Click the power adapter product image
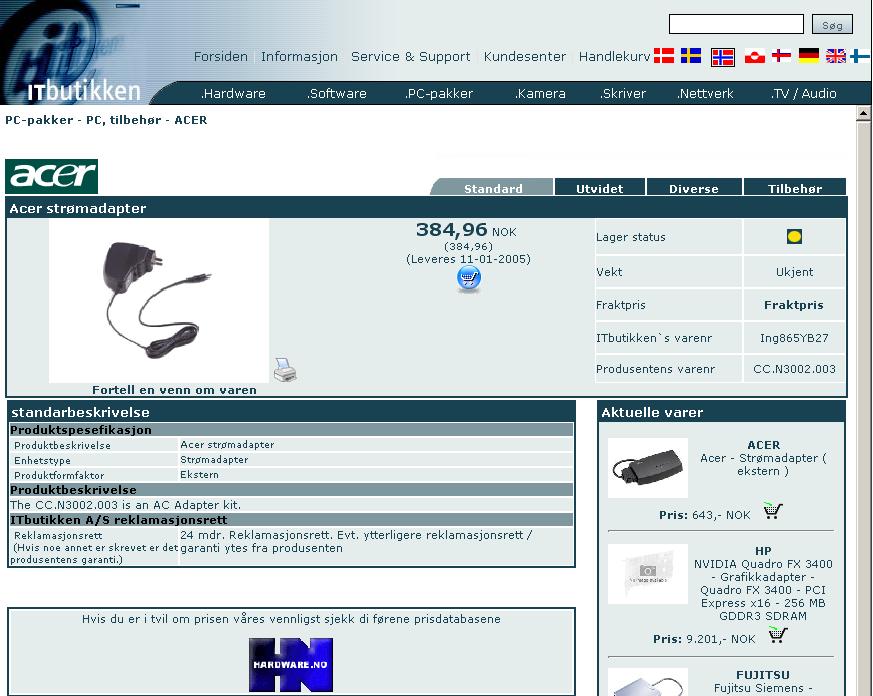This screenshot has width=873, height=696. point(159,301)
